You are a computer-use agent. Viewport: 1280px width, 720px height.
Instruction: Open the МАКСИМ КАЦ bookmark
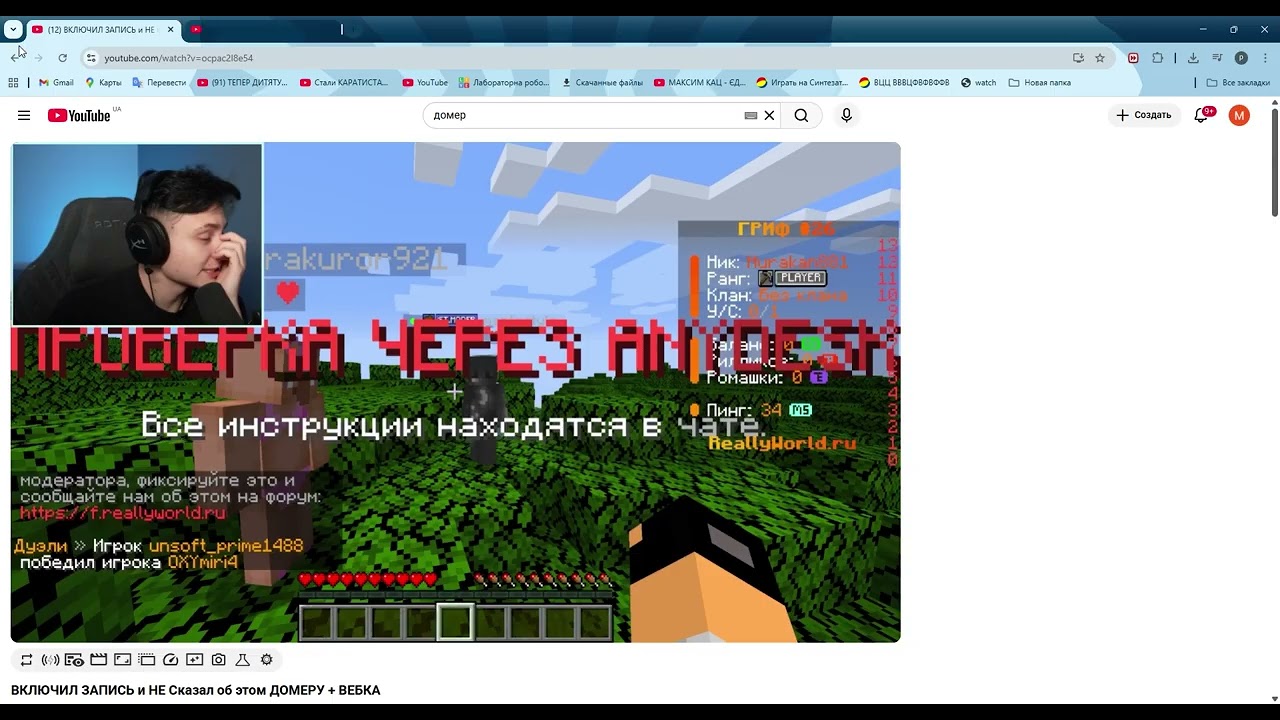tap(699, 83)
